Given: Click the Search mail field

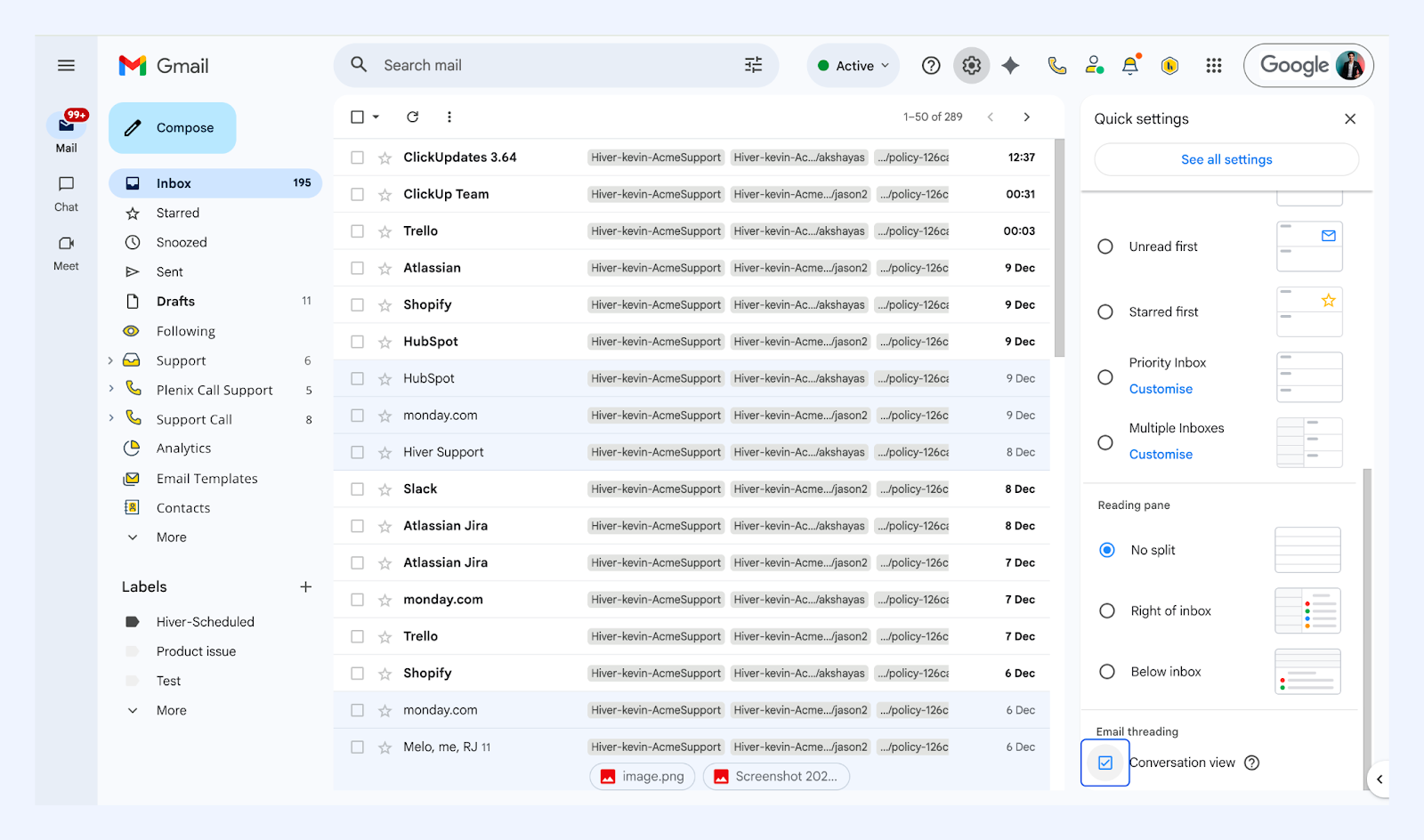Looking at the screenshot, I should coord(556,65).
